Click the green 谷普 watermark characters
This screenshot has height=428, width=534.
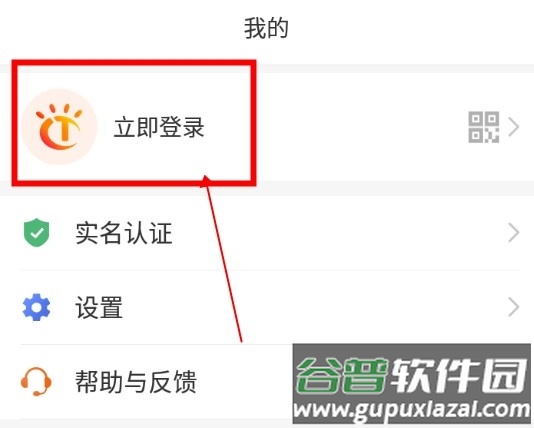342,376
